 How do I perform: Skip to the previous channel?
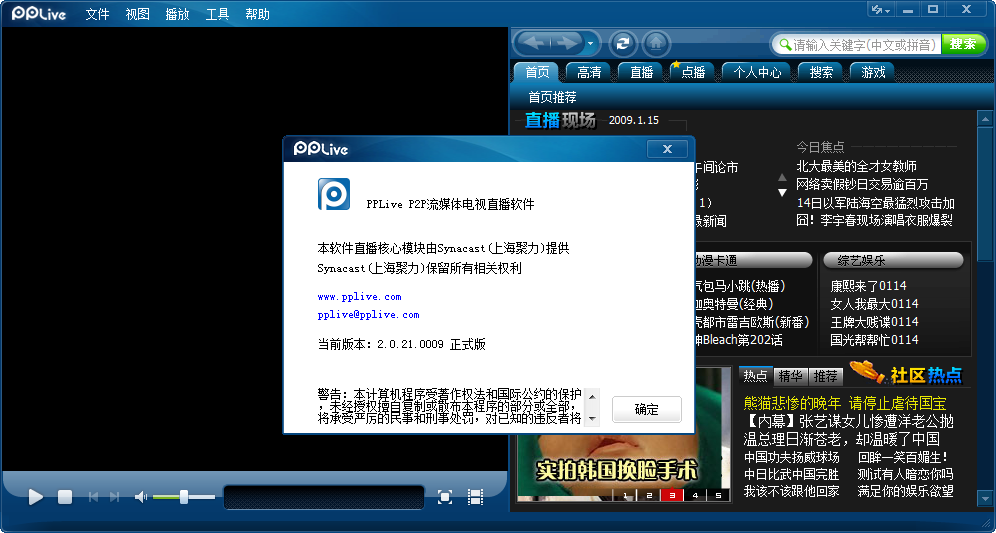point(93,497)
